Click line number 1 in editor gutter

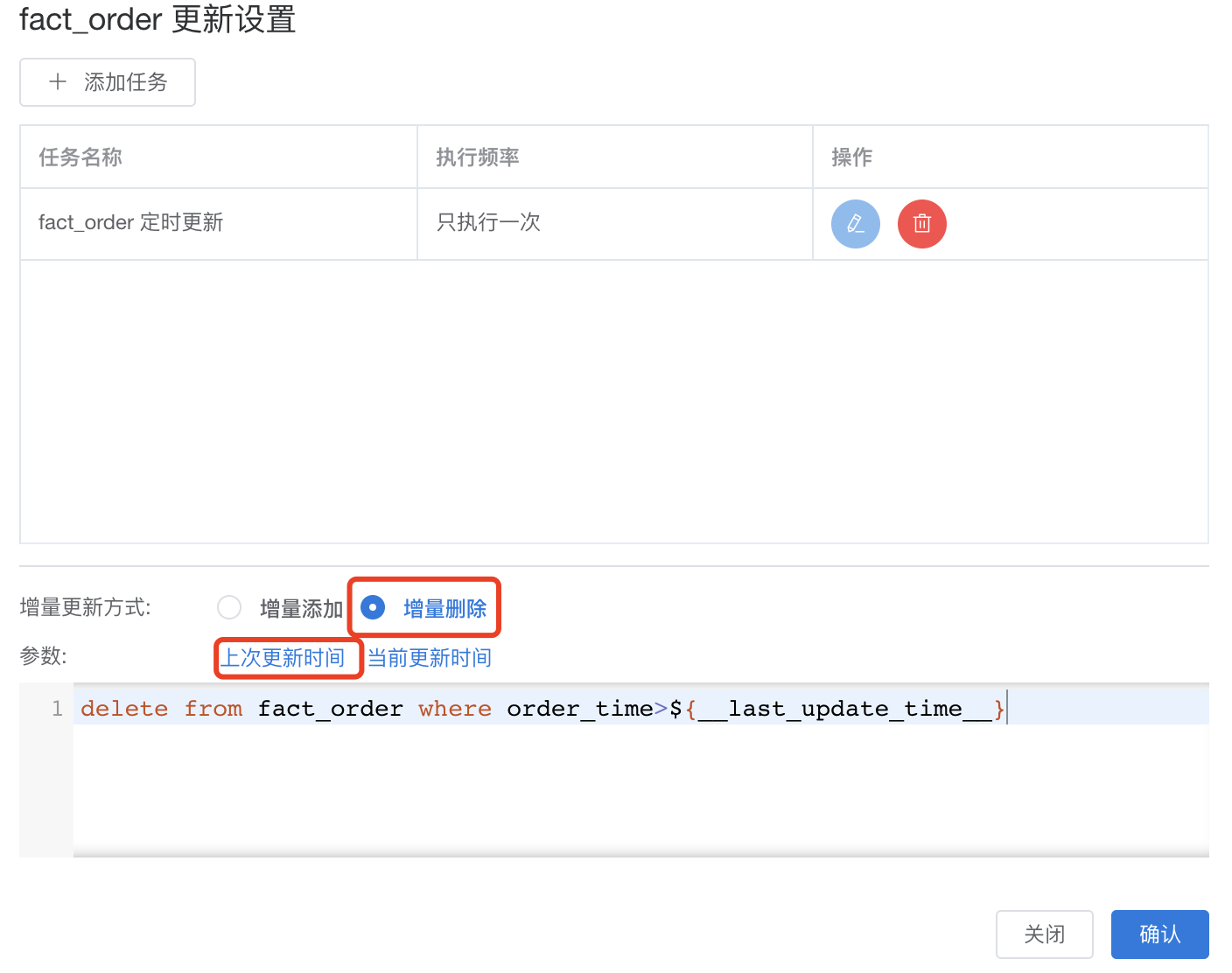tap(57, 708)
